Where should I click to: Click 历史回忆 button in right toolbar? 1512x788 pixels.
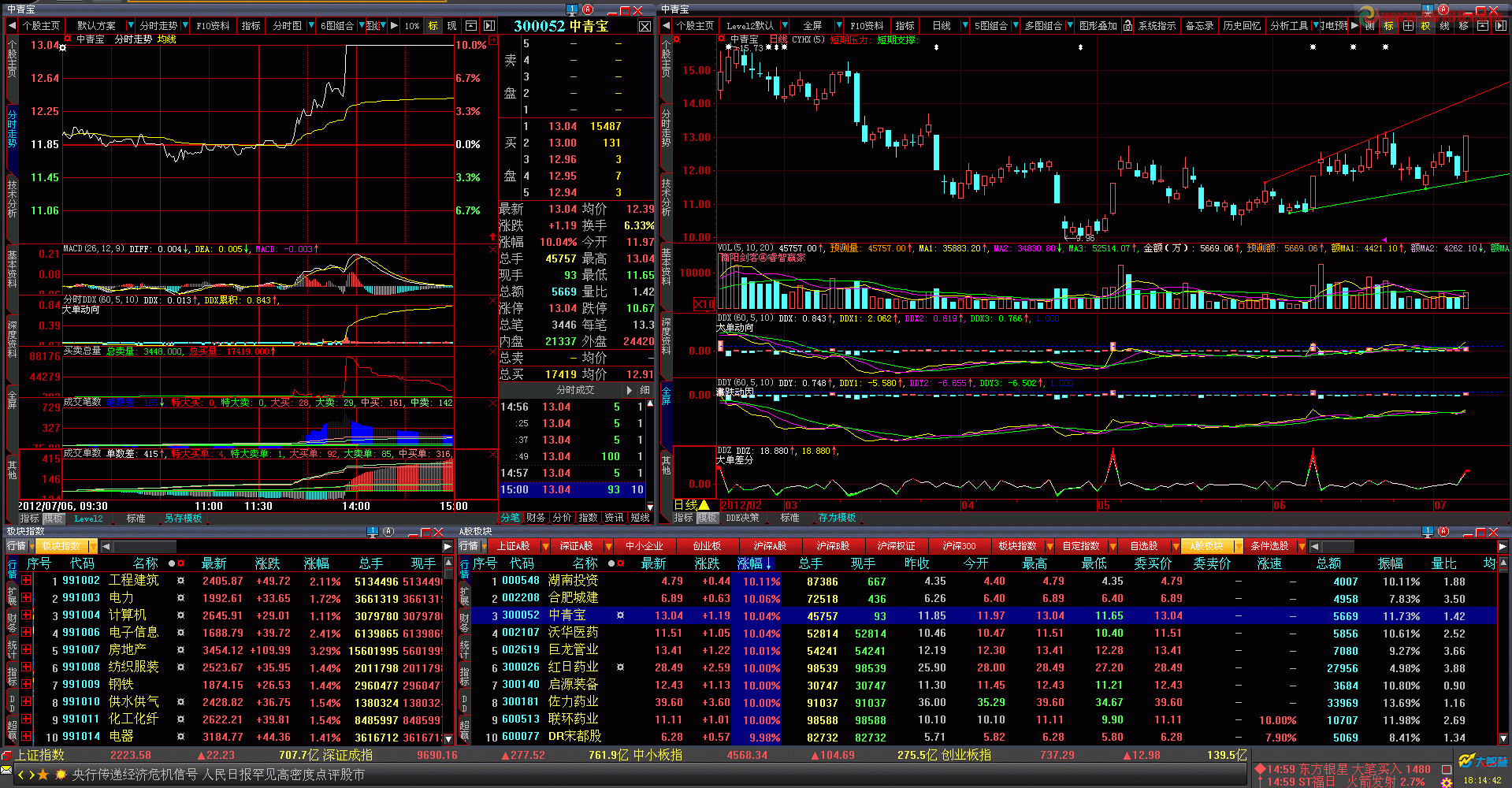(x=1242, y=26)
